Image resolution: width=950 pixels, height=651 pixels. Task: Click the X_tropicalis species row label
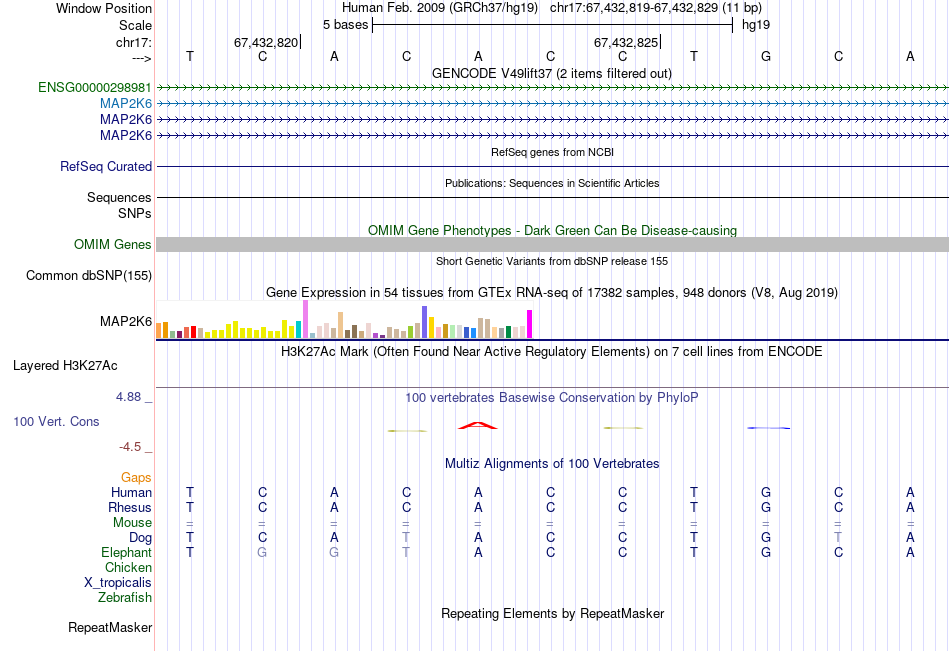pos(118,583)
